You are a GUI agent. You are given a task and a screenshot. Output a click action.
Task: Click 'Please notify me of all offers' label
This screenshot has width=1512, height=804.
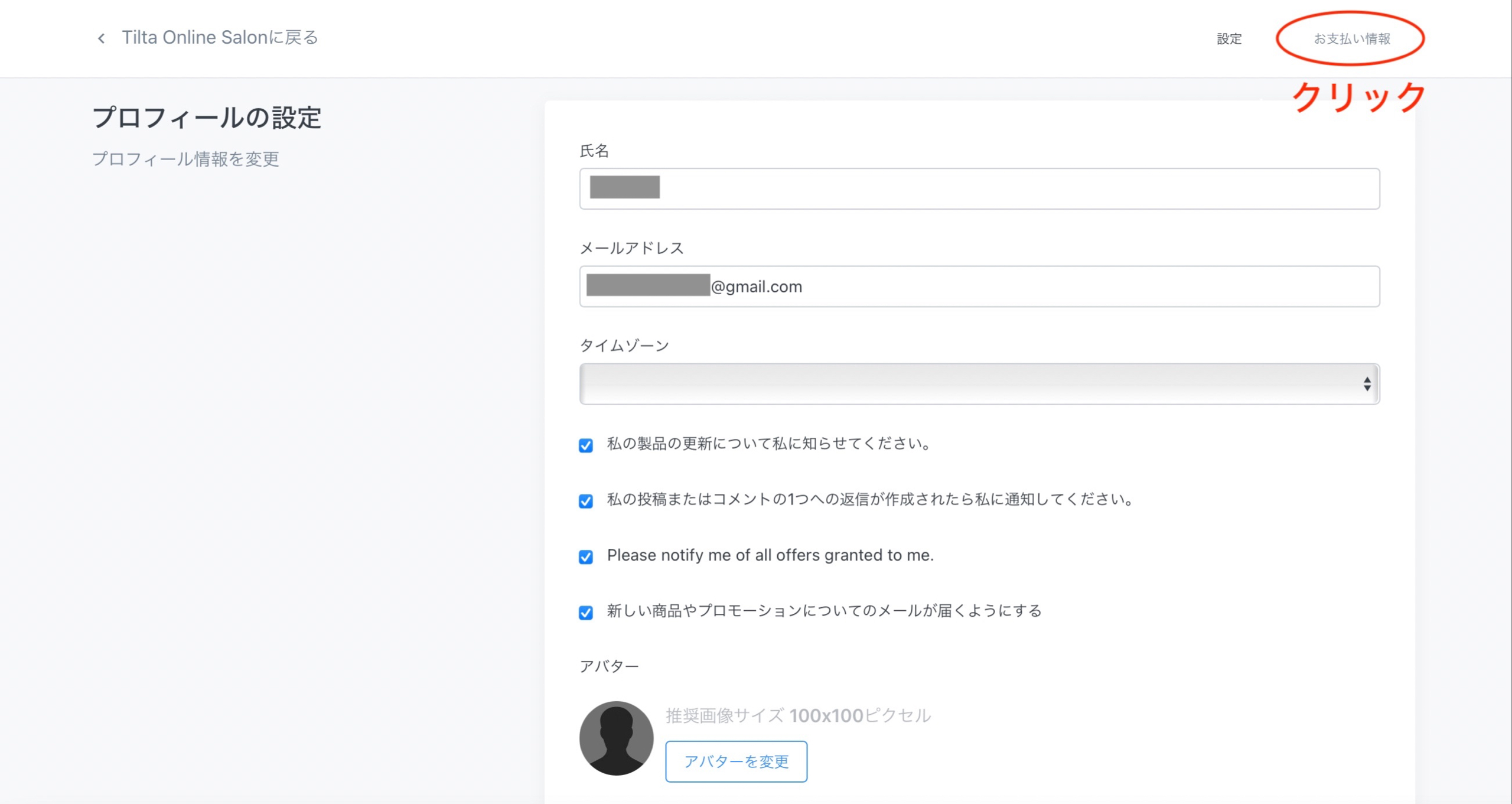[770, 555]
